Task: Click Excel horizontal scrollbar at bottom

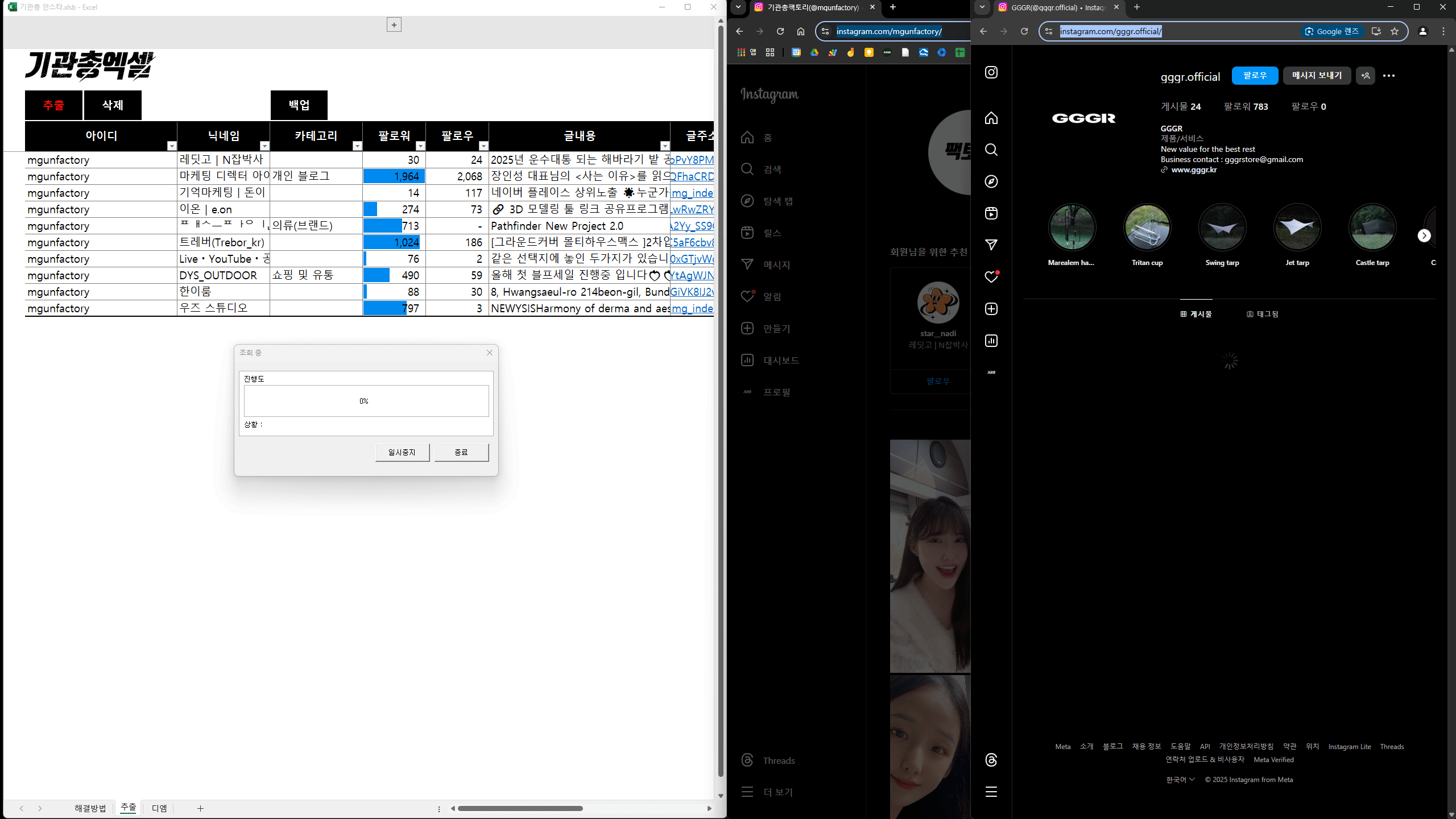Action: point(520,808)
